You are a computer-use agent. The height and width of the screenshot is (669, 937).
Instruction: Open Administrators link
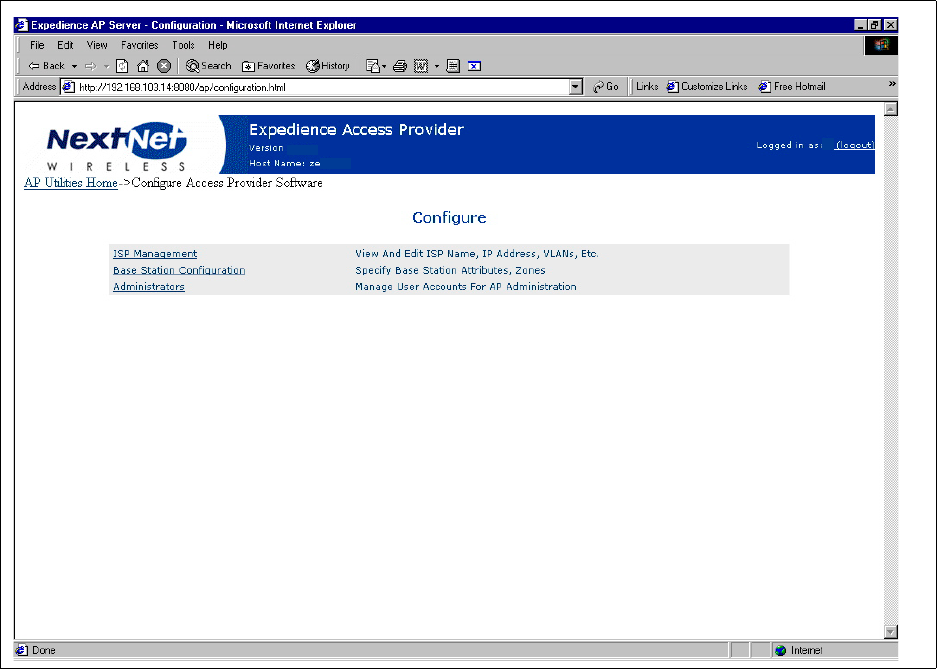tap(149, 287)
